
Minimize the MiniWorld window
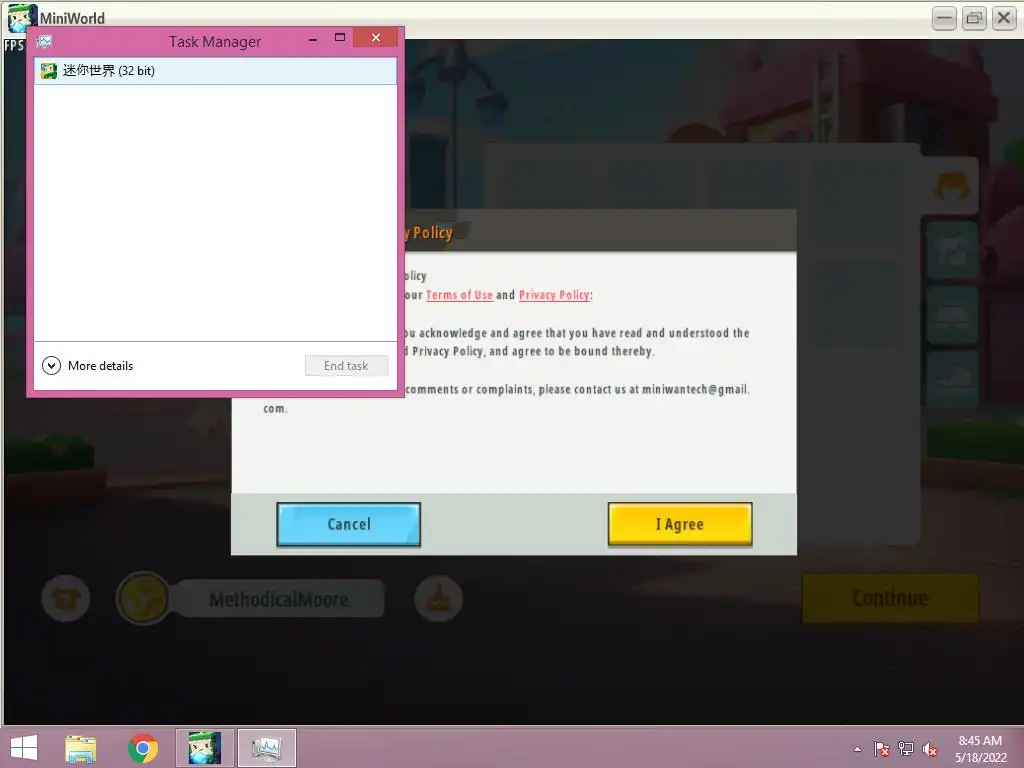[944, 18]
